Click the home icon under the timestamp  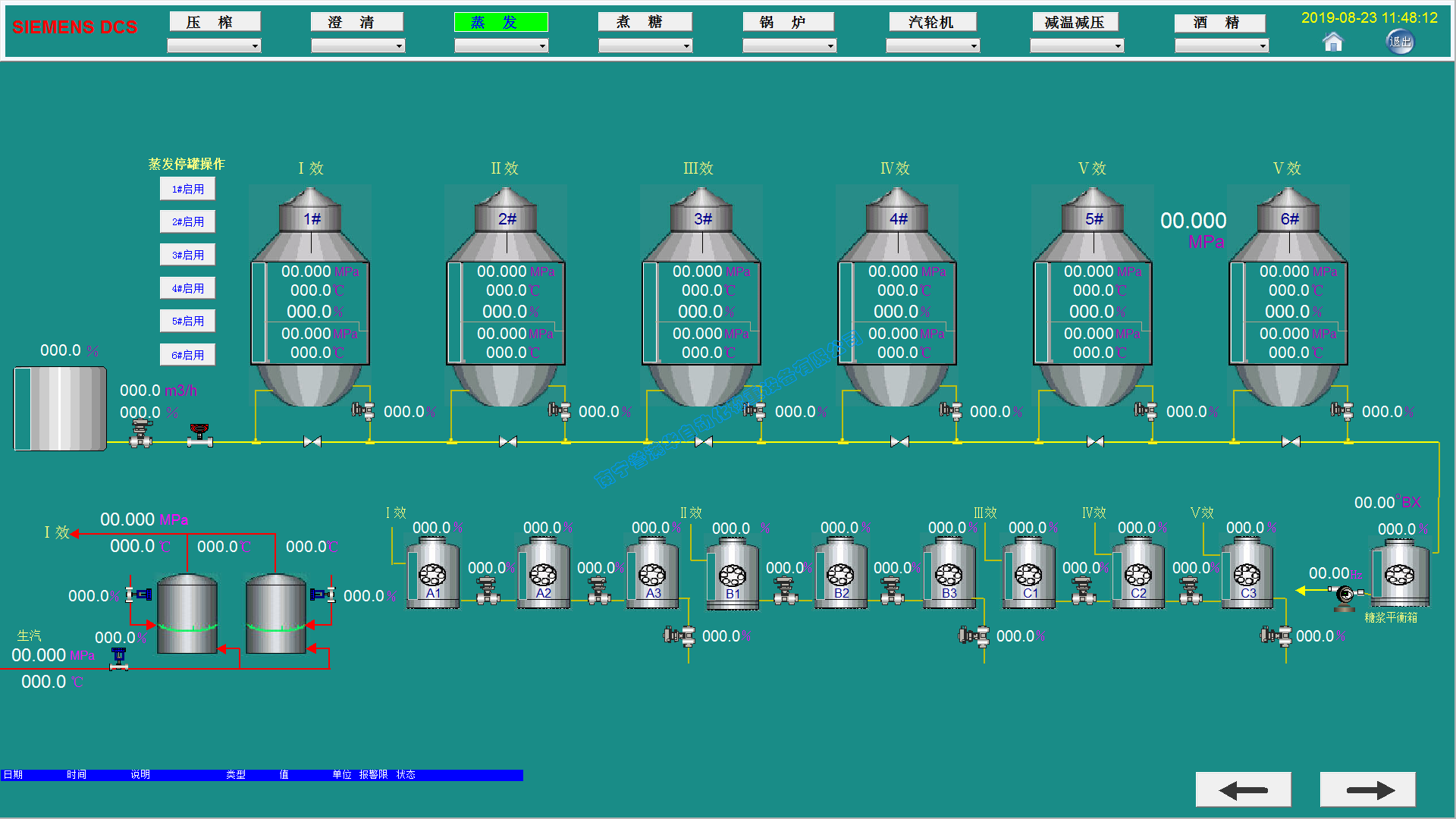click(1332, 42)
